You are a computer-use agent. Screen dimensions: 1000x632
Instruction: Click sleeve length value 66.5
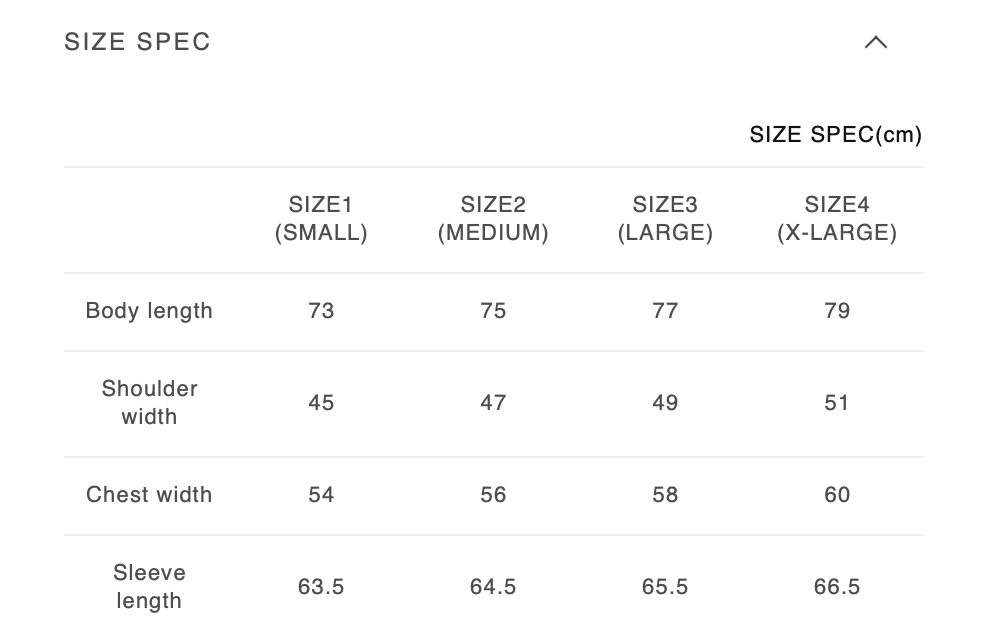pyautogui.click(x=837, y=587)
